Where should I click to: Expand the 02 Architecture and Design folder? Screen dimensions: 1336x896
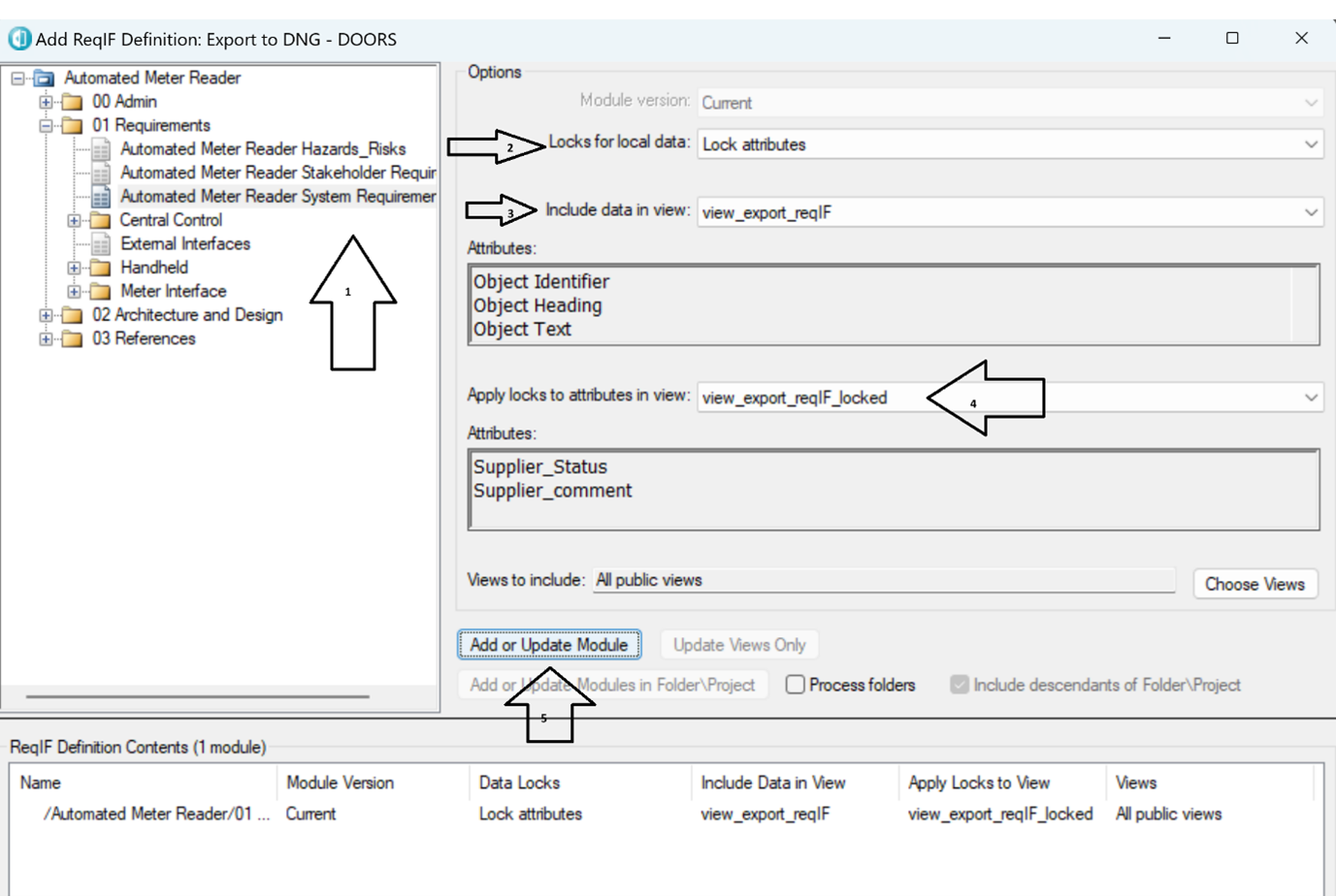[x=46, y=315]
